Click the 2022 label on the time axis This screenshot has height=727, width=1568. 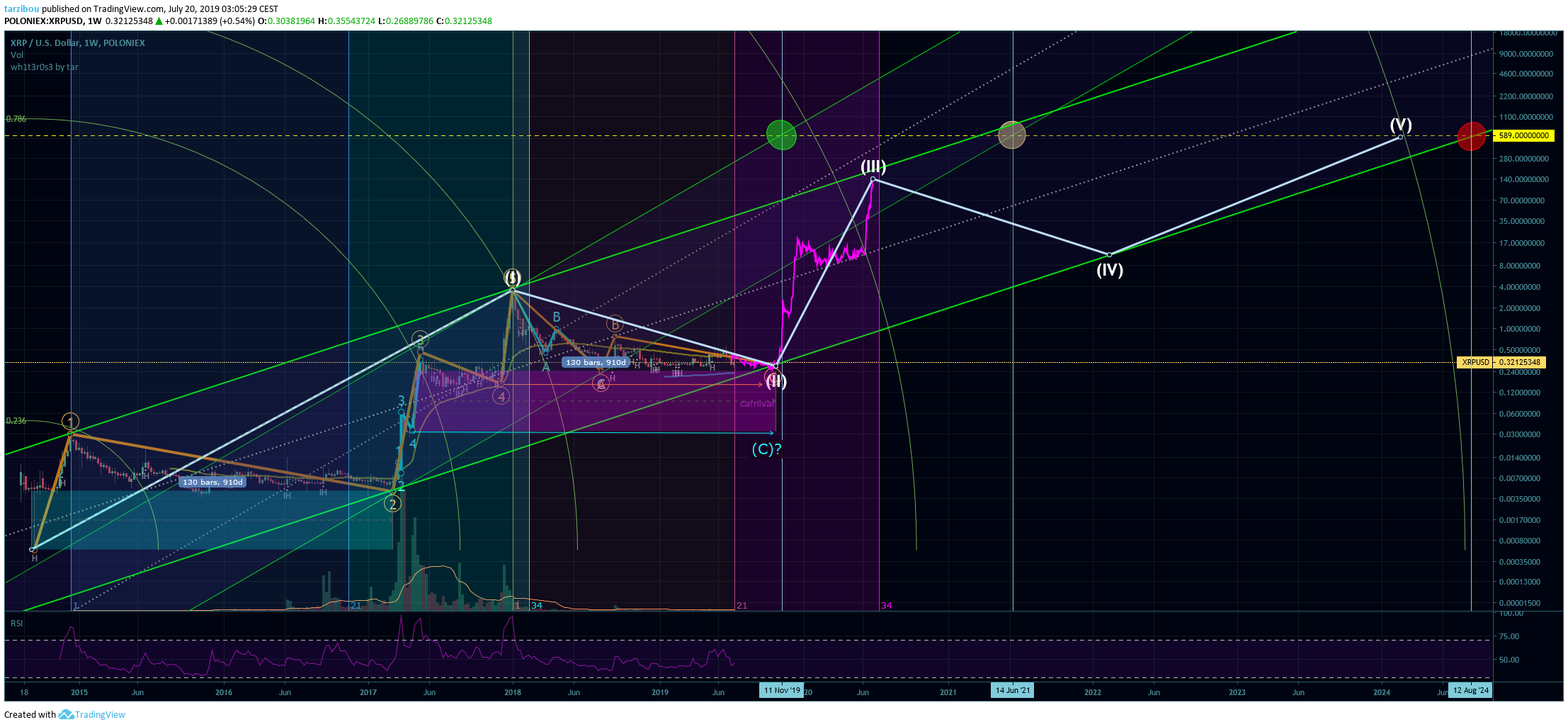pyautogui.click(x=1093, y=692)
